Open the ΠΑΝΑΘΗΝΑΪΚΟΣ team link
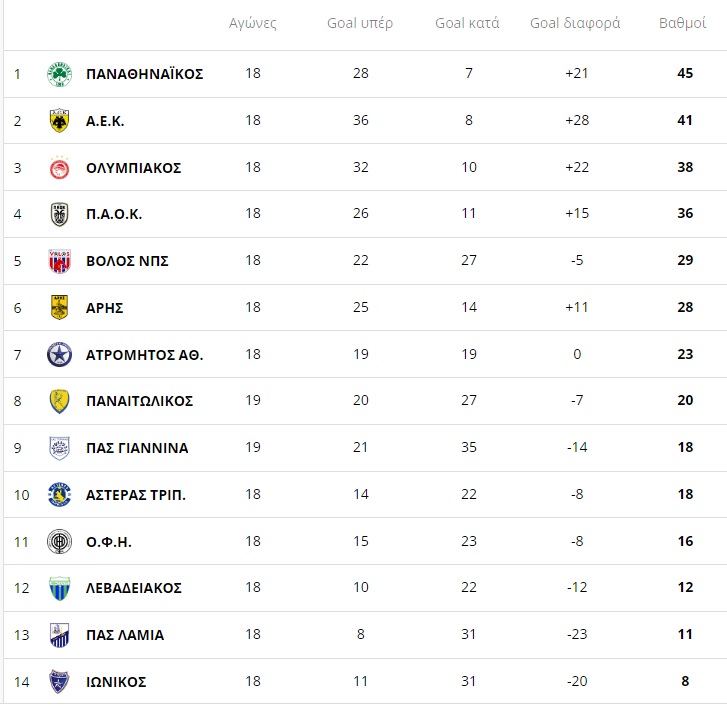Screen dimensions: 727x719 [x=145, y=74]
